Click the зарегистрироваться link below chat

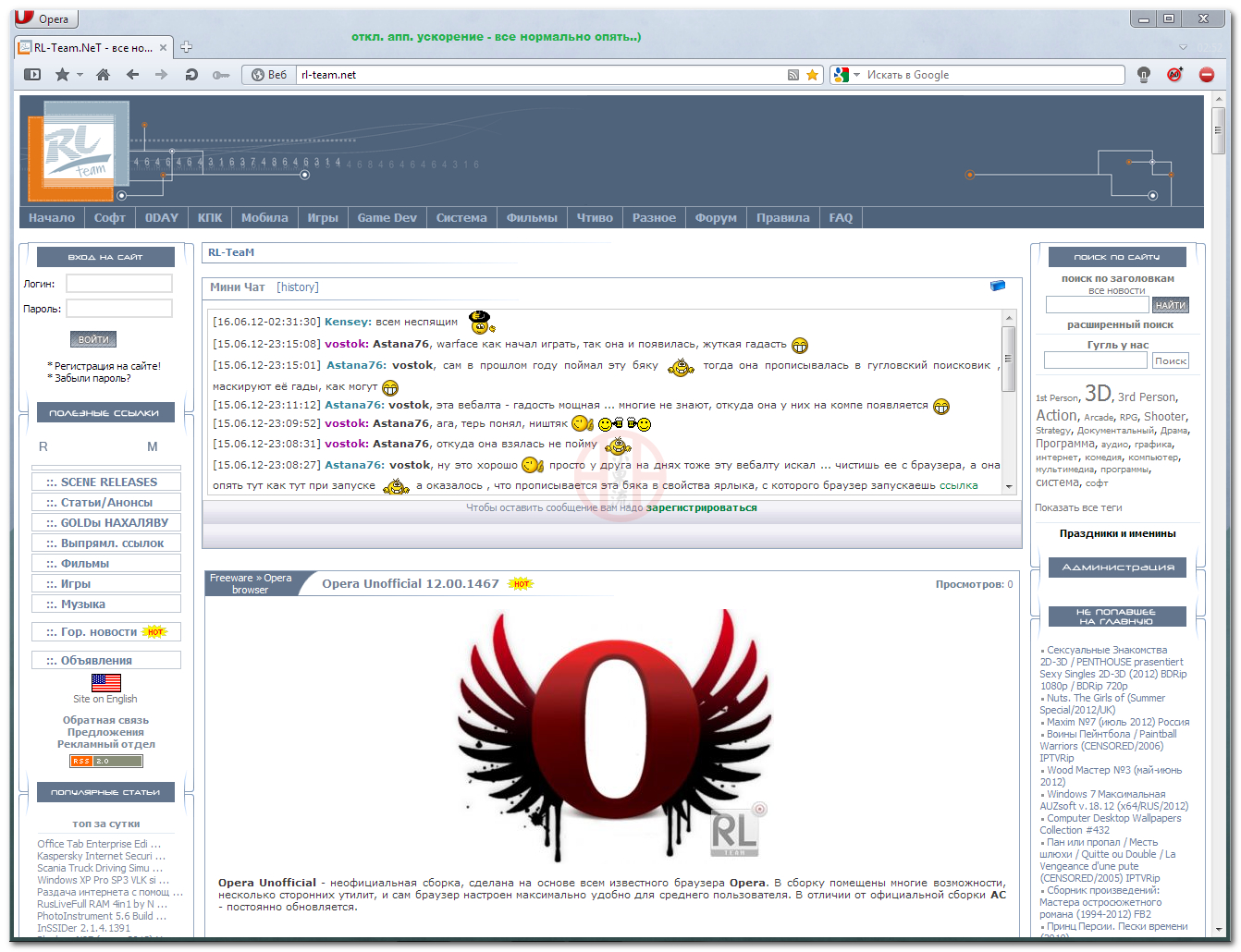(701, 507)
